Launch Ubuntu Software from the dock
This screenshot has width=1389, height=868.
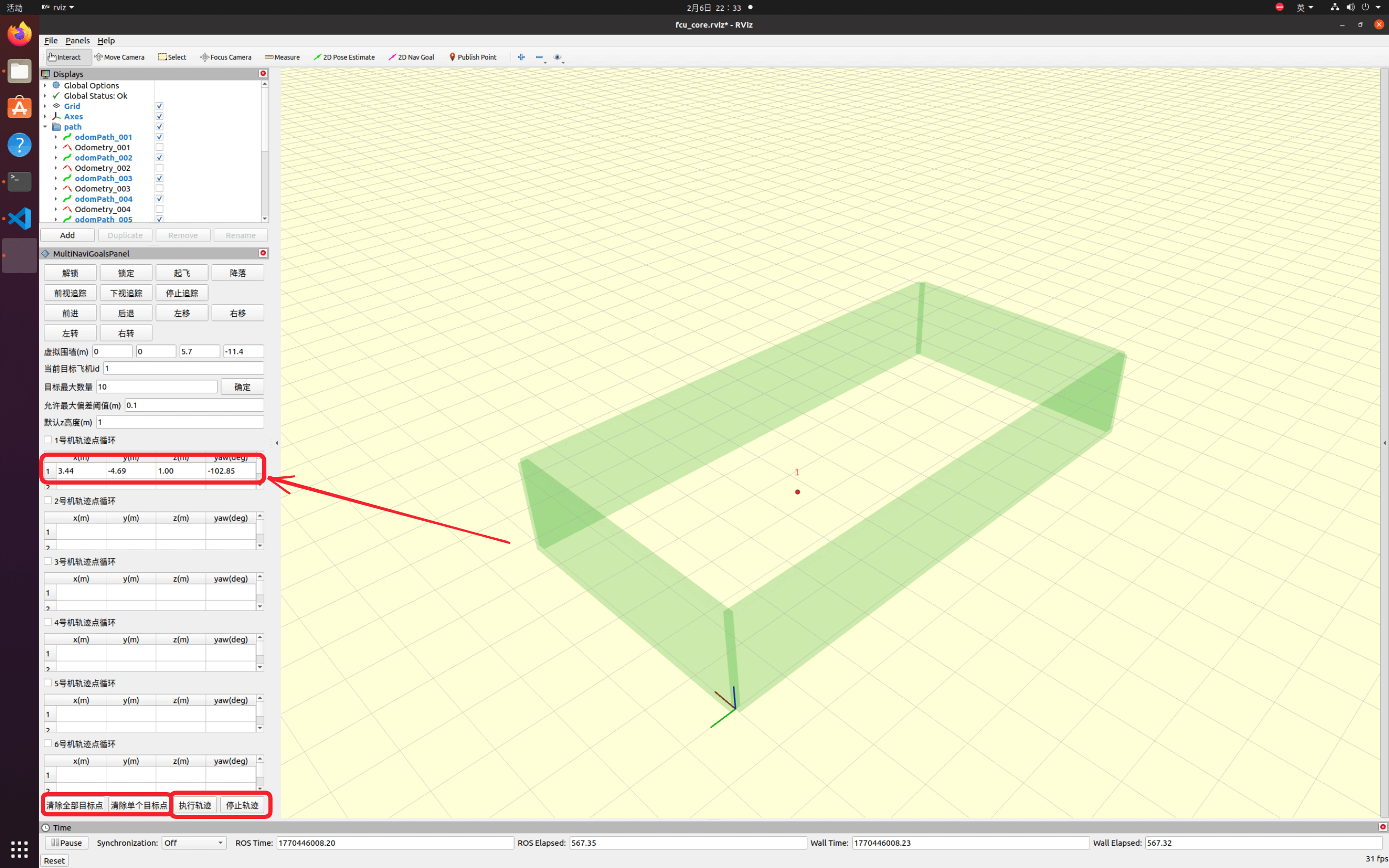coord(20,108)
